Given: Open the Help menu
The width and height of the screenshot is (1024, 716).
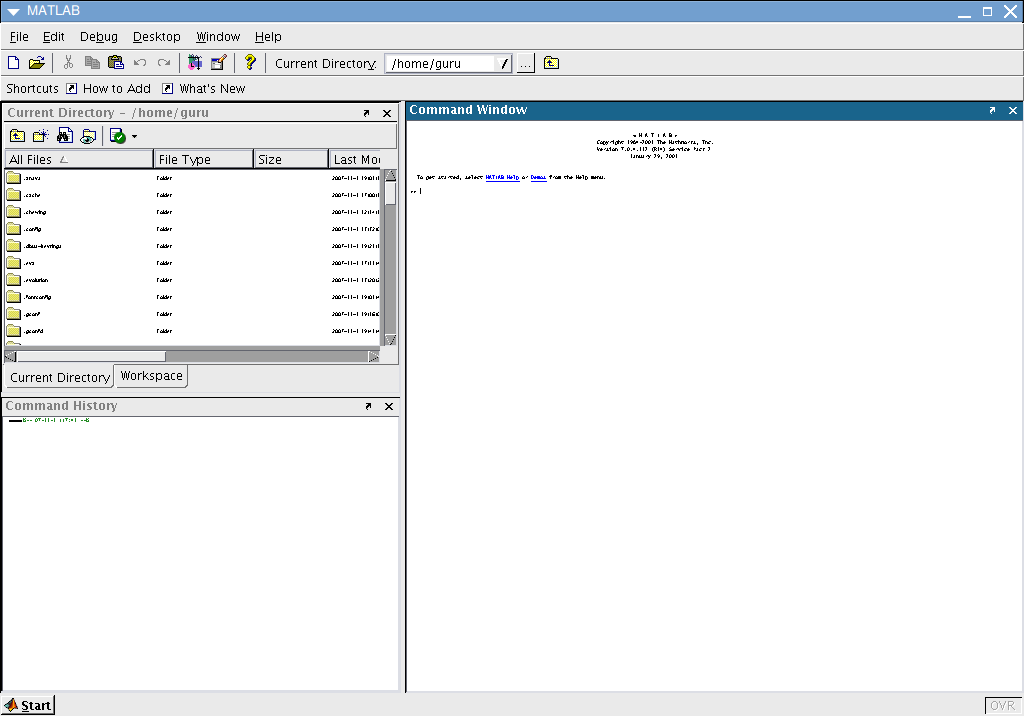Looking at the screenshot, I should click(268, 37).
